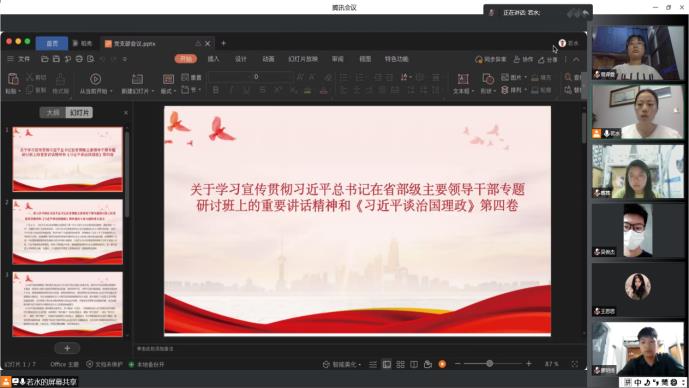This screenshot has height=388, width=689.
Task: Start slideshow from current slide icon
Action: click(x=95, y=79)
